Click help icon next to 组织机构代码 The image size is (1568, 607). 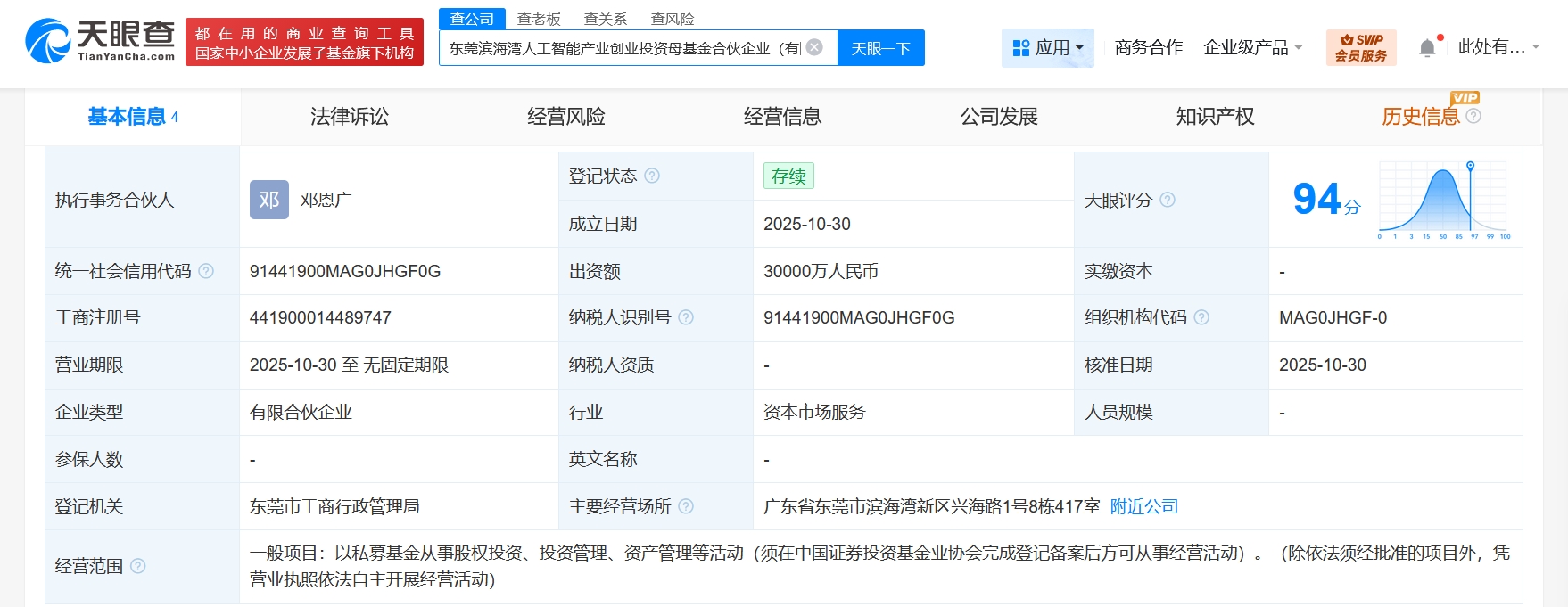[1201, 317]
